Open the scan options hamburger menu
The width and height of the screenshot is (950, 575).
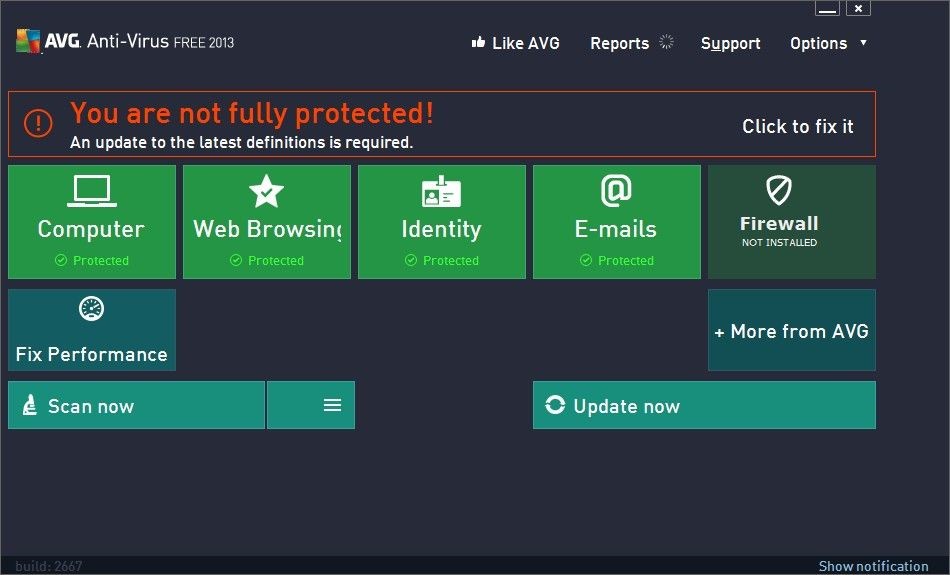click(x=332, y=405)
